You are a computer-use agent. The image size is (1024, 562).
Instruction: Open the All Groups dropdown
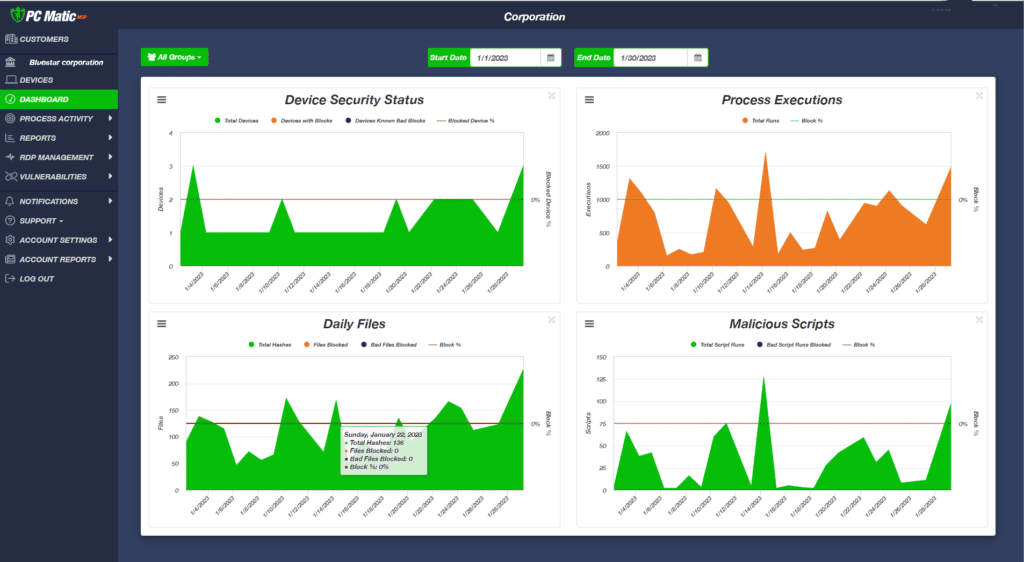[x=174, y=57]
